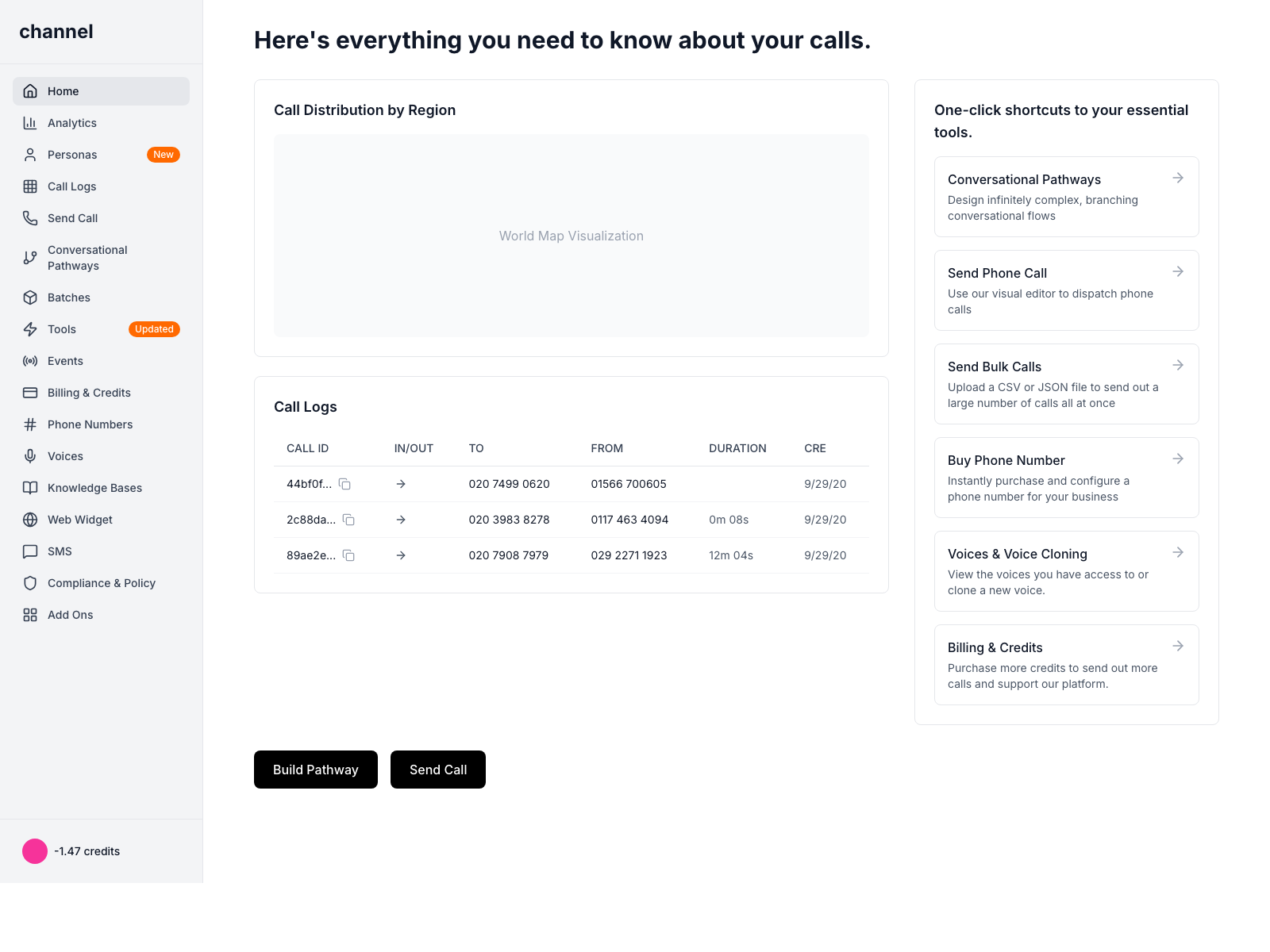Click copy icon beside 89ae2e...
Viewport: 1270px width, 952px height.
point(348,555)
